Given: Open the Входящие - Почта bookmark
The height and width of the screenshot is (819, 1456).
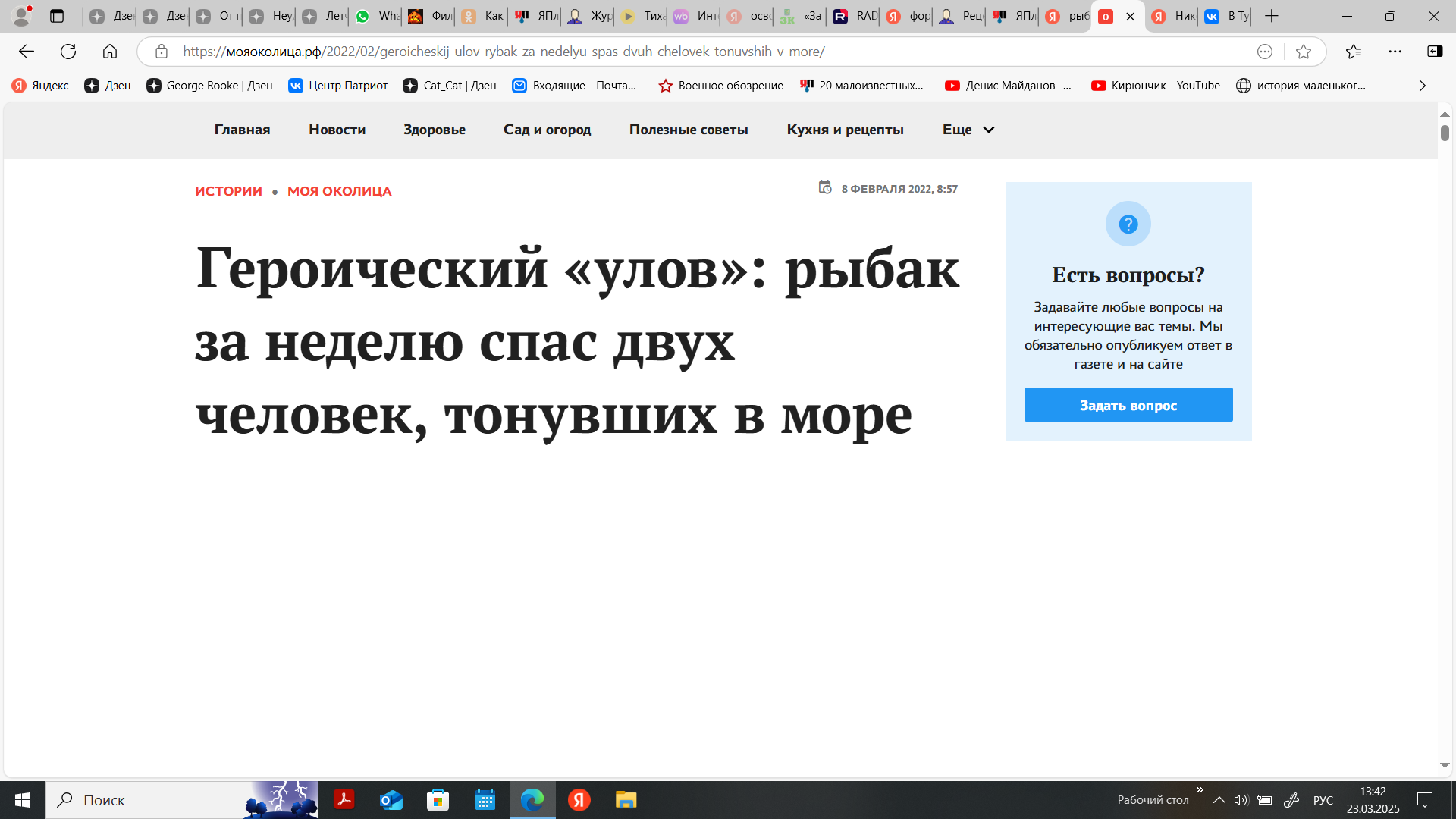Looking at the screenshot, I should 574,86.
